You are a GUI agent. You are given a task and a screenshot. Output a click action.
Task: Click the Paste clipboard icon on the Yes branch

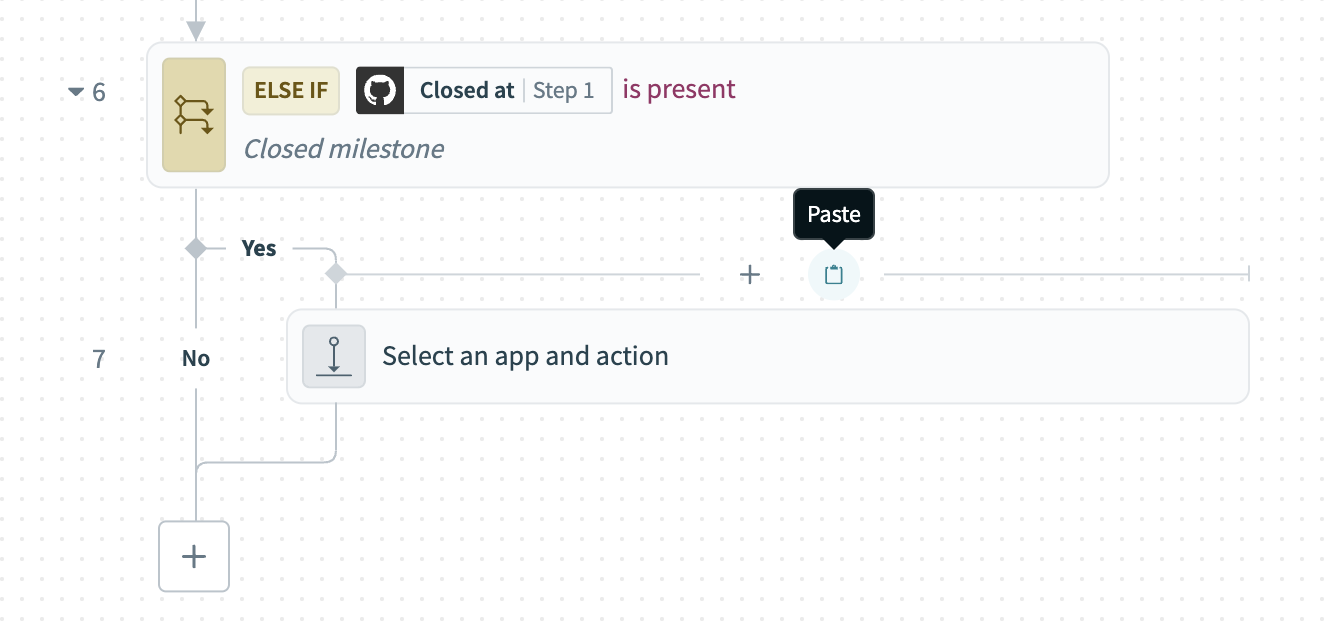point(834,274)
